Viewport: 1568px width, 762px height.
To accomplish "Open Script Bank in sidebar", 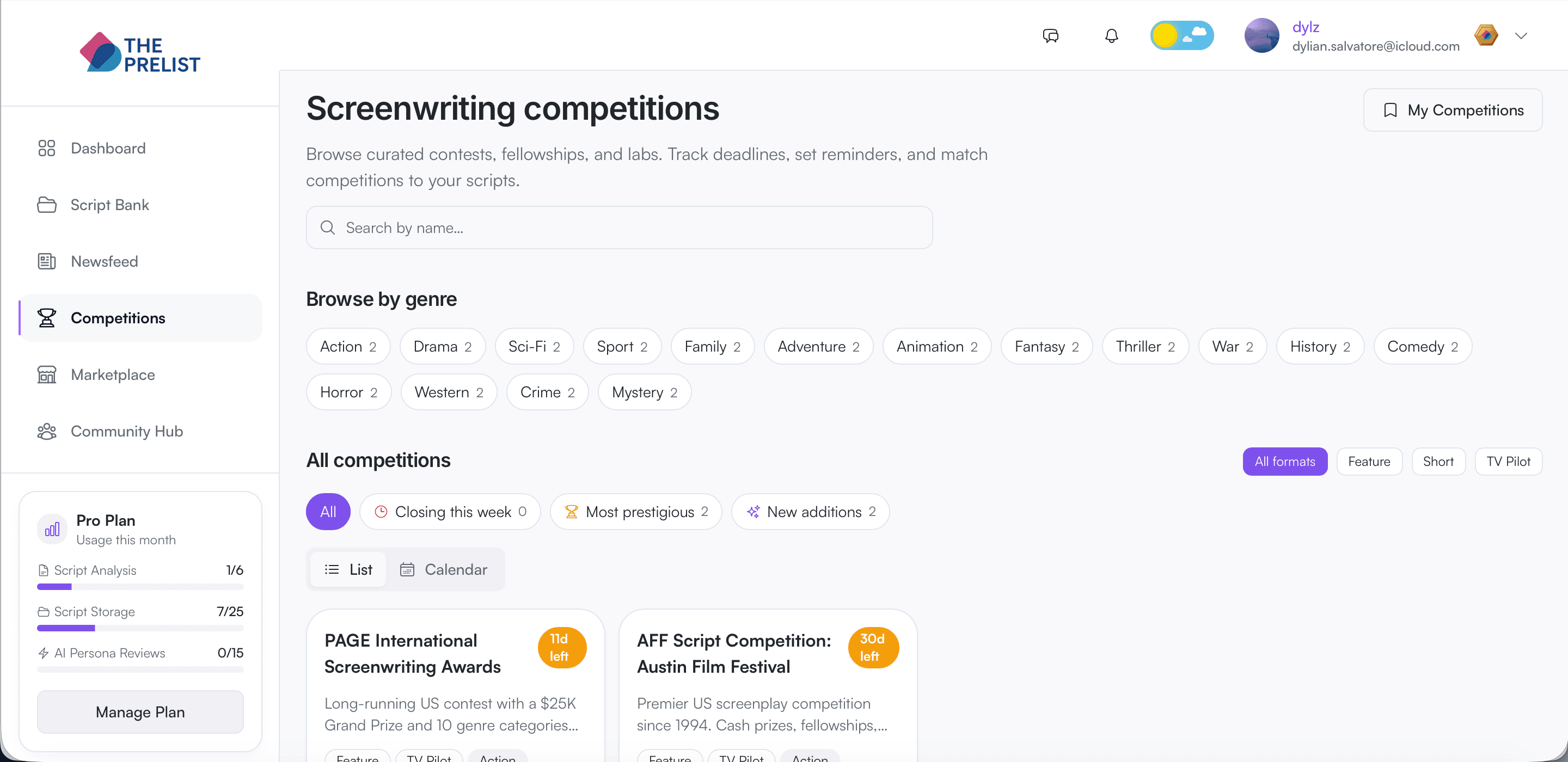I will click(140, 205).
